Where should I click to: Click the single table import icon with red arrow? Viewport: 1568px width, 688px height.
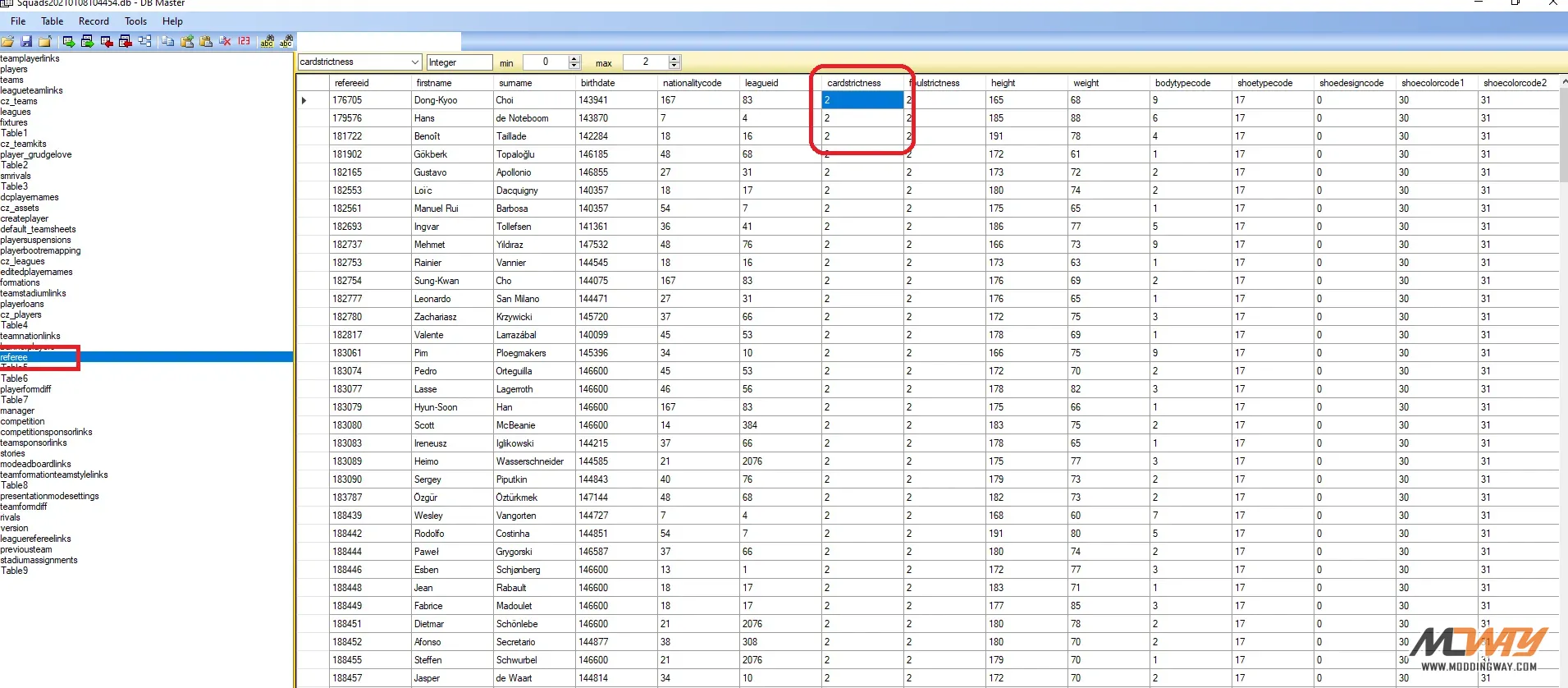(107, 41)
